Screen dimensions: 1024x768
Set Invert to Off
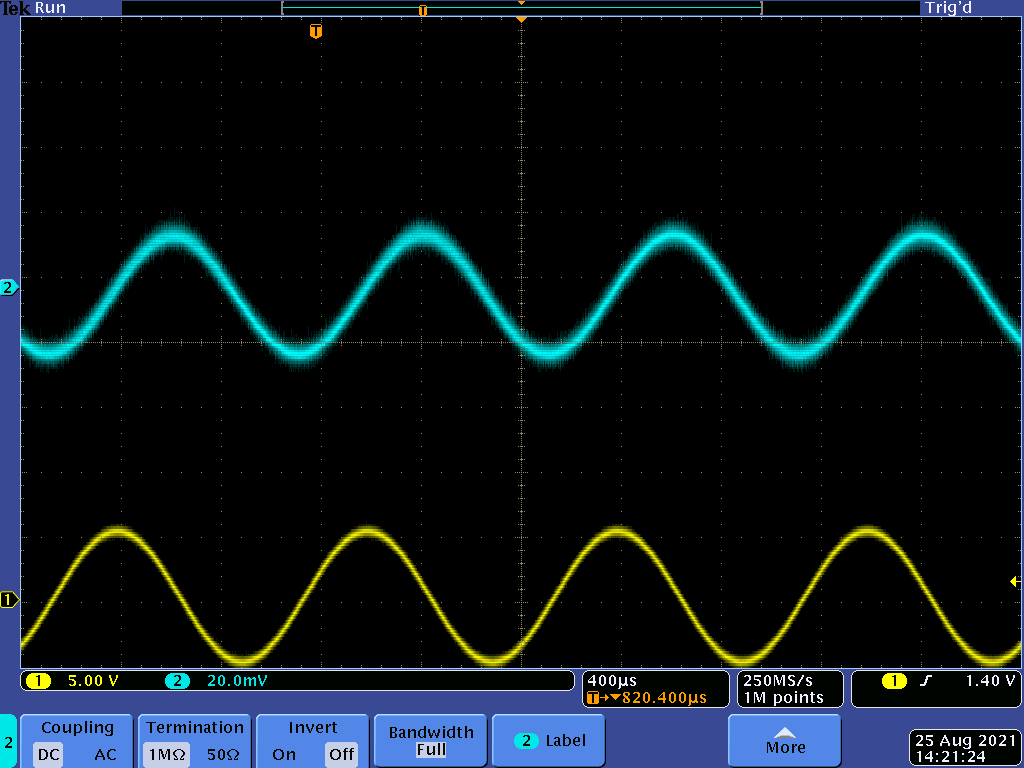click(341, 755)
